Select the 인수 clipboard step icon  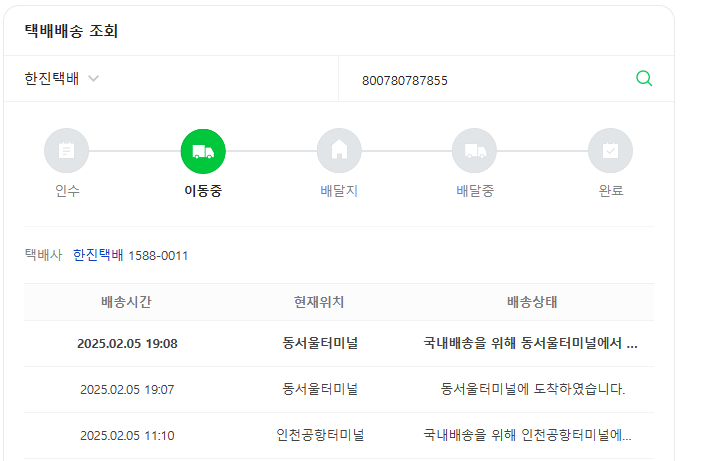[x=66, y=151]
